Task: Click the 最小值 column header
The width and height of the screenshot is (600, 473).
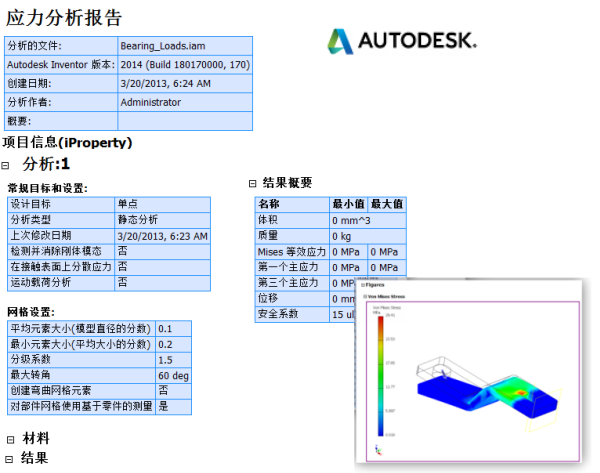Action: coord(349,204)
